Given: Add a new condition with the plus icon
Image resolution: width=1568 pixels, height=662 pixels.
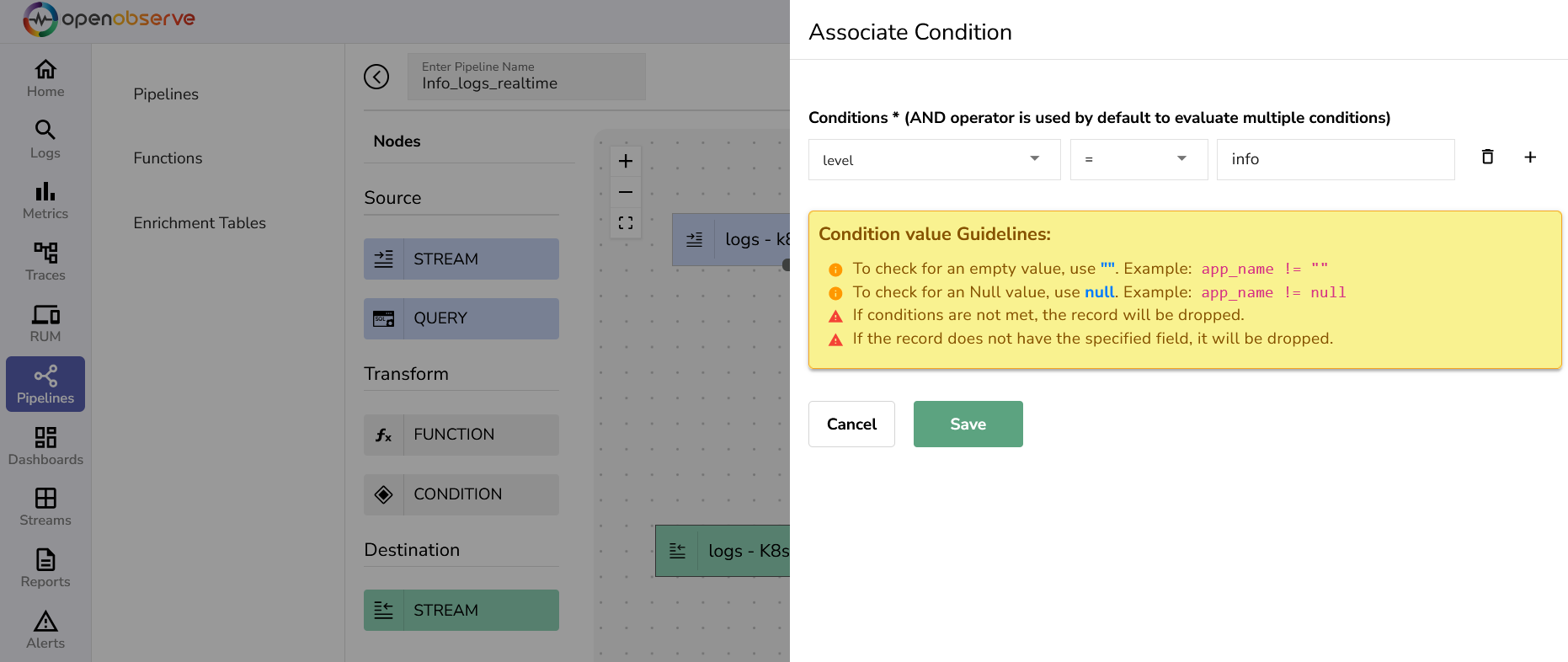Looking at the screenshot, I should pyautogui.click(x=1531, y=157).
